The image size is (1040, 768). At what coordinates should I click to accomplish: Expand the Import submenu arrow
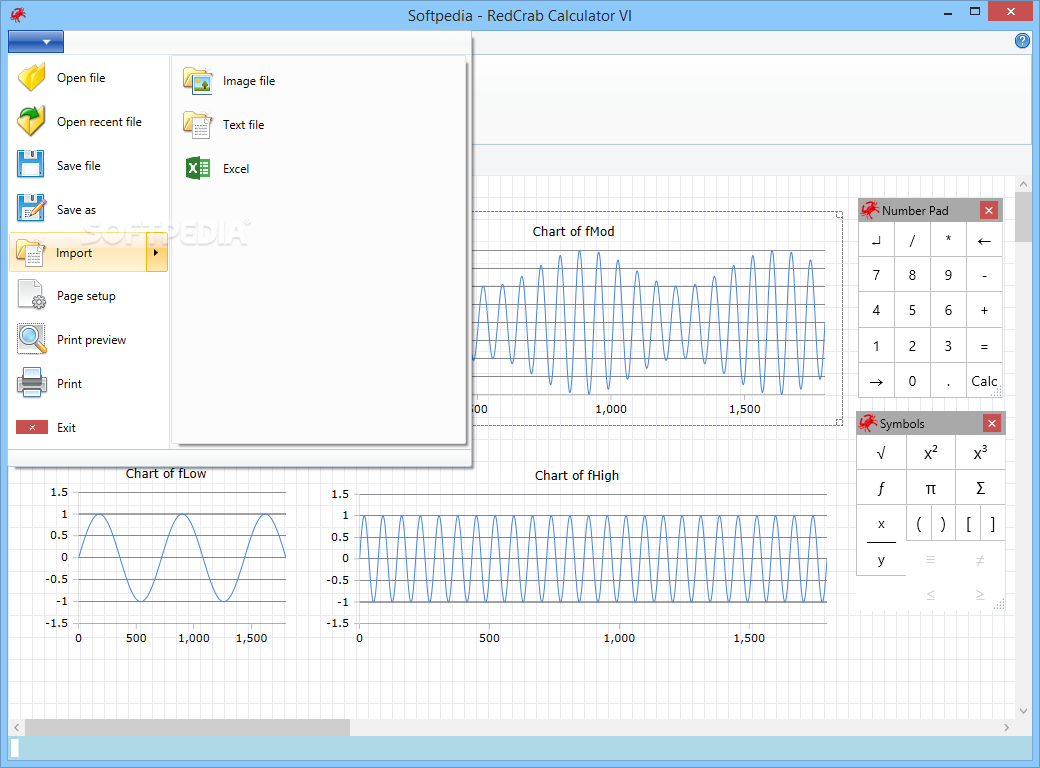(x=157, y=253)
